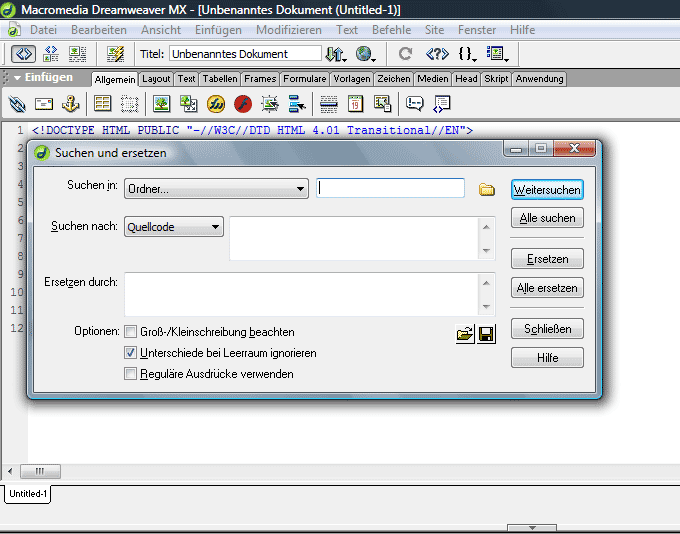
Task: Switch to Zeichen insert tab
Action: click(394, 79)
